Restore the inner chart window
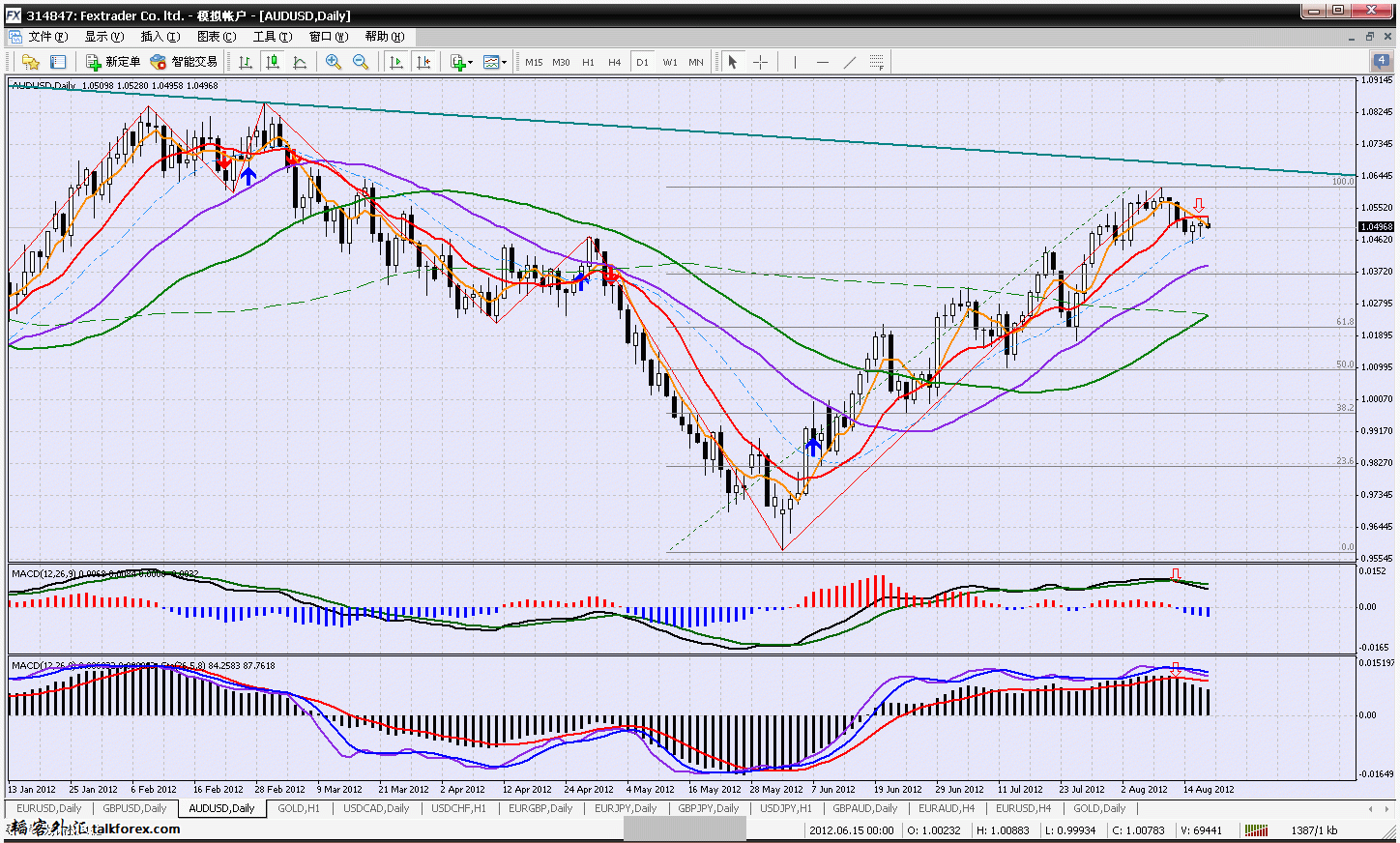This screenshot has width=1400, height=843. (1370, 37)
